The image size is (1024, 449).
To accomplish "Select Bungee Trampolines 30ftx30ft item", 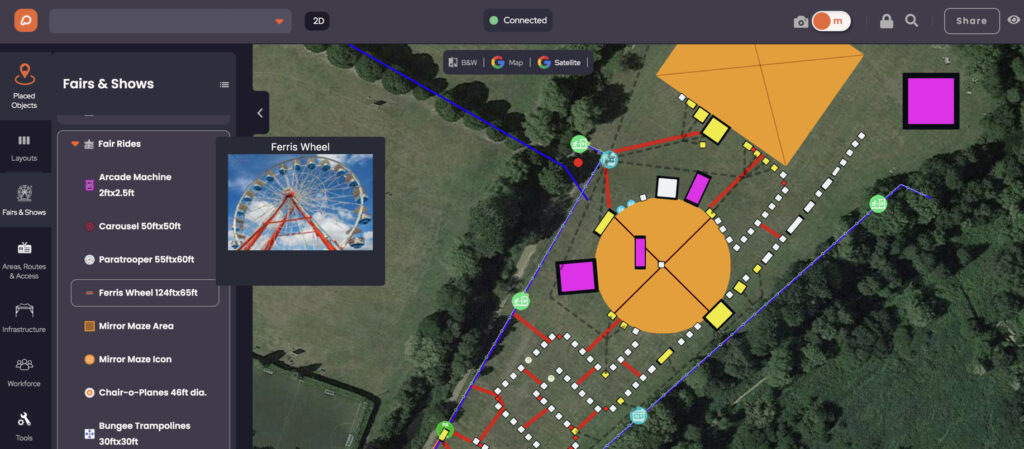I will point(144,433).
